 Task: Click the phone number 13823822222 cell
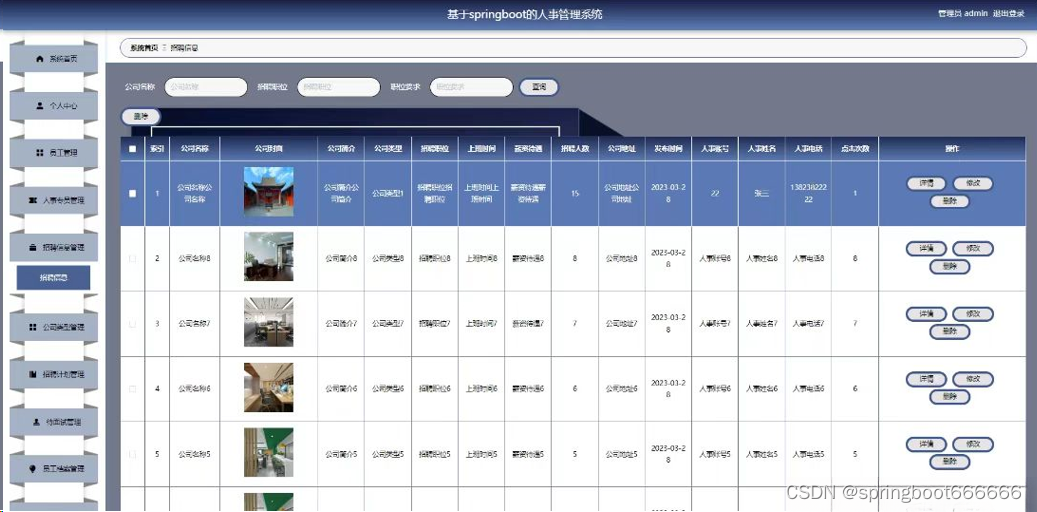coord(808,193)
